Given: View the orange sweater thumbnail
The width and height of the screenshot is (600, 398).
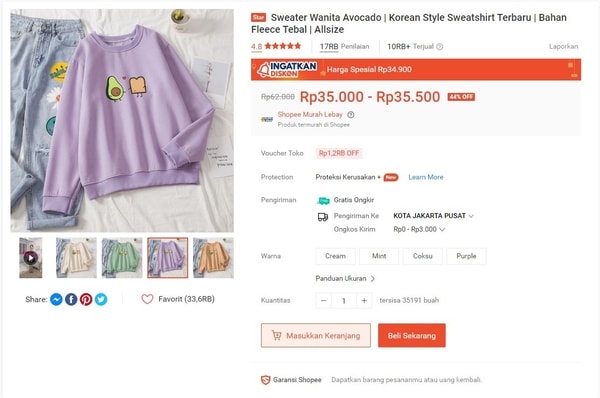Looking at the screenshot, I should pyautogui.click(x=213, y=258).
